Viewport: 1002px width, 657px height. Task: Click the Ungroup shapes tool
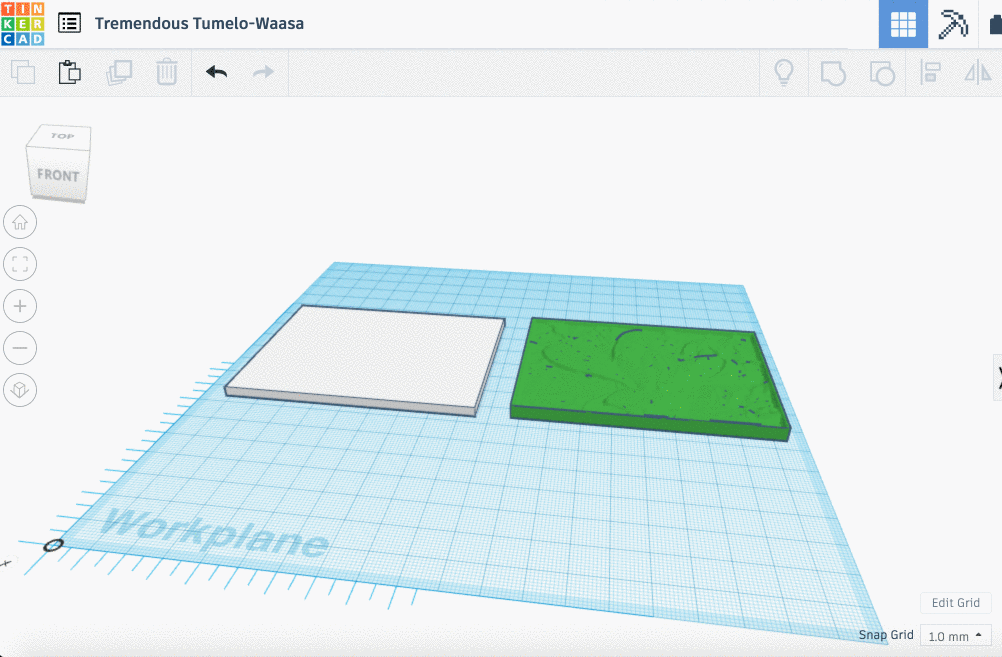(882, 73)
